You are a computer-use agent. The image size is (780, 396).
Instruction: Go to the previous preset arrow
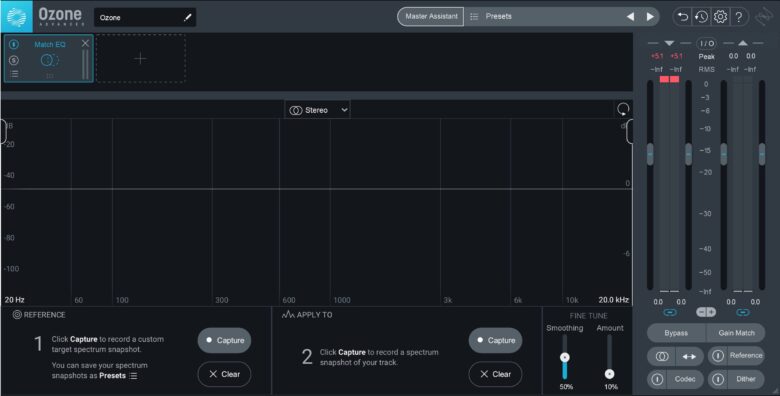(x=630, y=16)
